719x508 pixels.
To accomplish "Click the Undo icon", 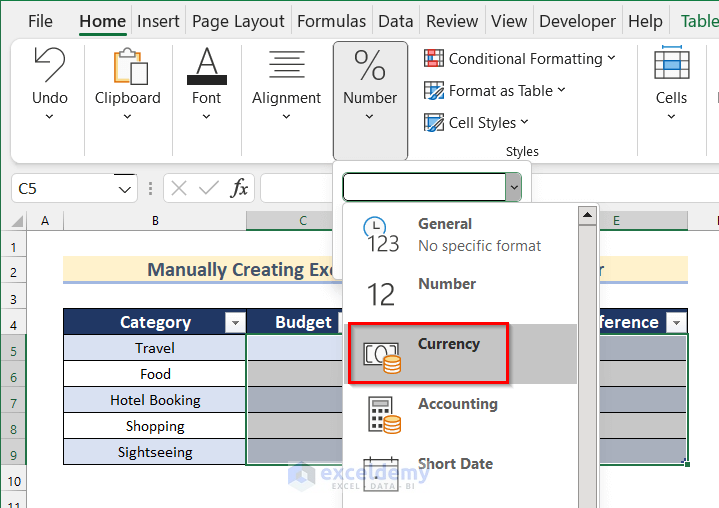I will tap(49, 66).
